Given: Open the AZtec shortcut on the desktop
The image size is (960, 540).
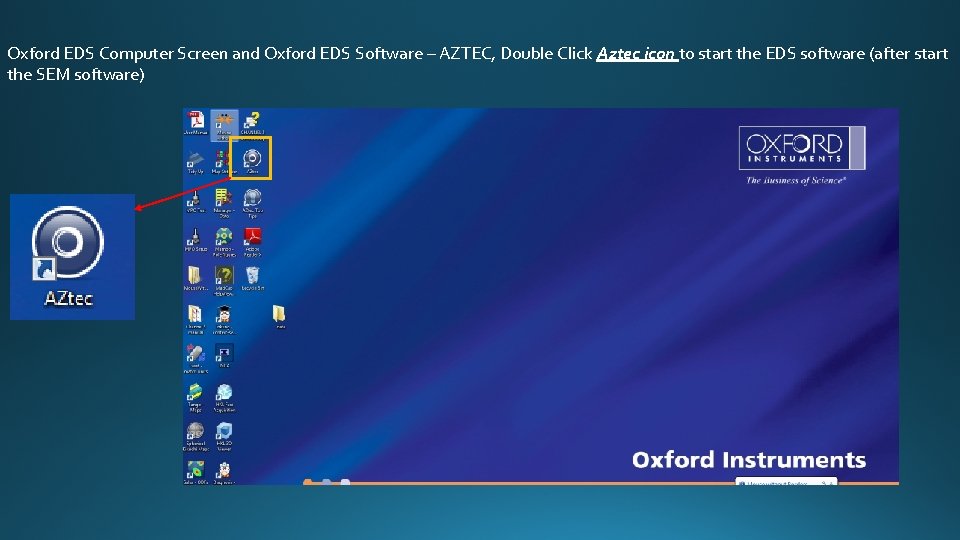Looking at the screenshot, I should coord(252,159).
